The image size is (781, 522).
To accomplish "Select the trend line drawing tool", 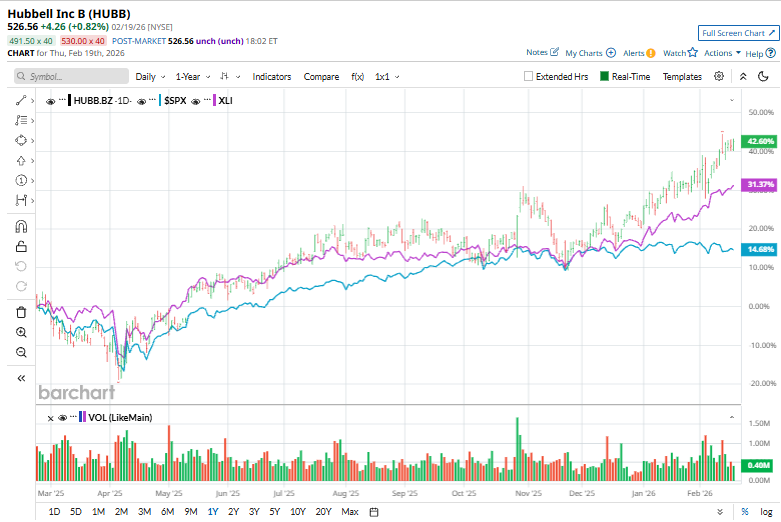I will [x=21, y=101].
